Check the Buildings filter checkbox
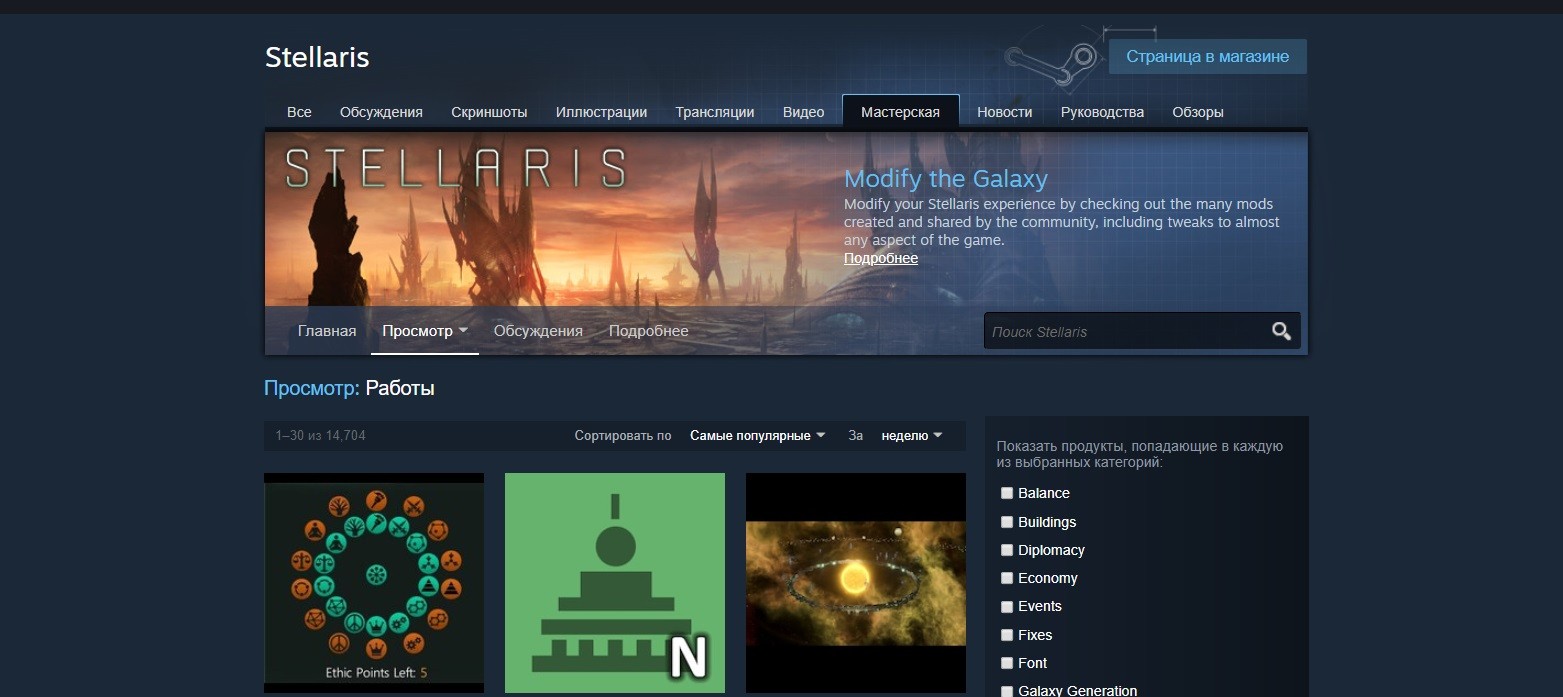This screenshot has width=1563, height=697. [1006, 521]
